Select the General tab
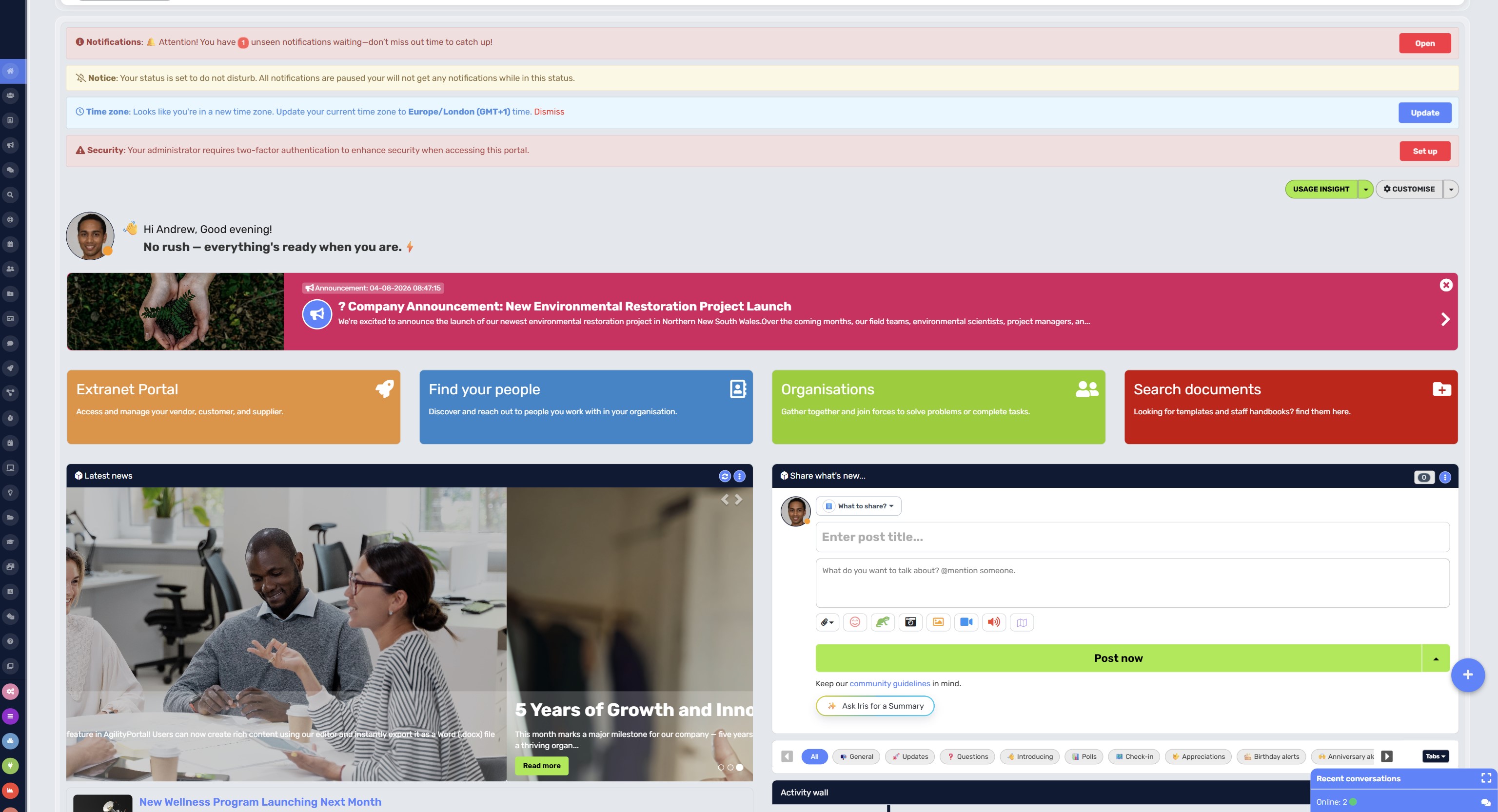The width and height of the screenshot is (1498, 812). tap(856, 756)
